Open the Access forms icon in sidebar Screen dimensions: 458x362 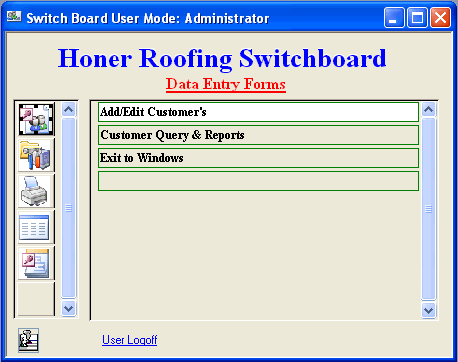pyautogui.click(x=36, y=263)
